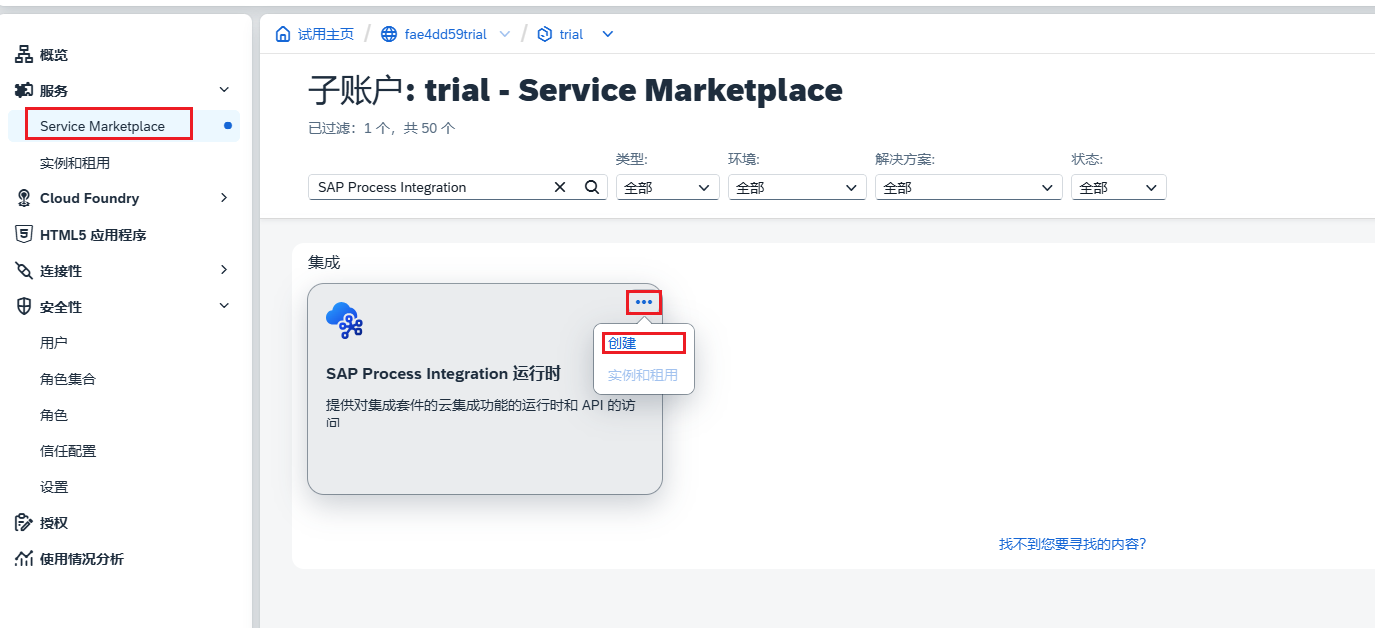Select Service Marketplace in the sidebar
Image resolution: width=1375 pixels, height=628 pixels.
click(x=102, y=126)
